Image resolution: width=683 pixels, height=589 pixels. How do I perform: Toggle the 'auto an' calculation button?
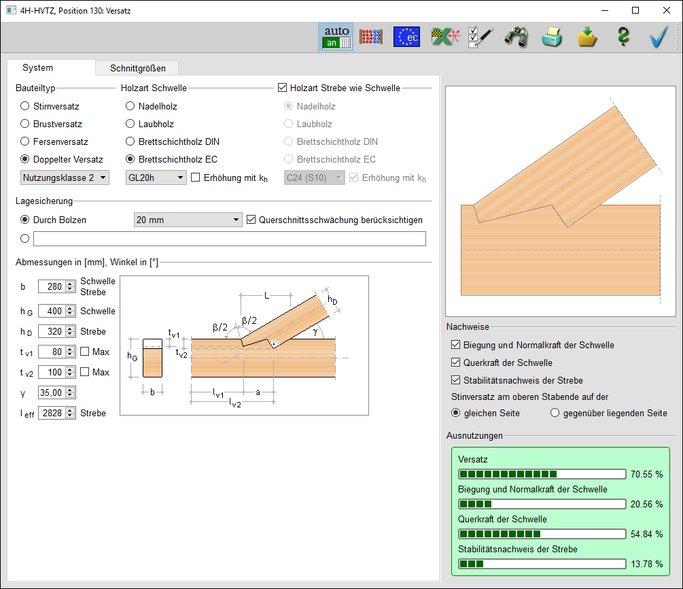coord(335,37)
